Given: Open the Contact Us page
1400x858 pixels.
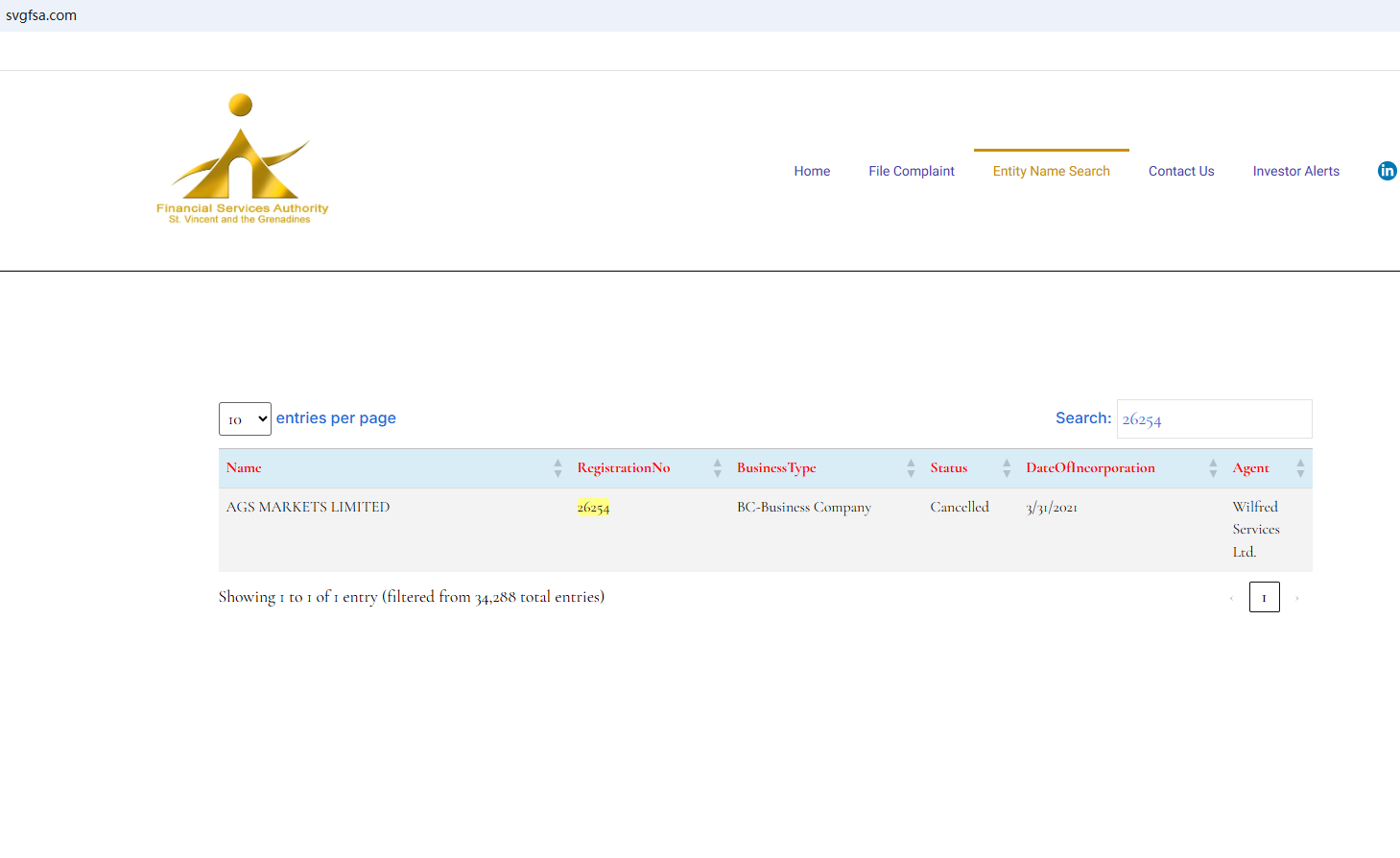Looking at the screenshot, I should pyautogui.click(x=1181, y=171).
